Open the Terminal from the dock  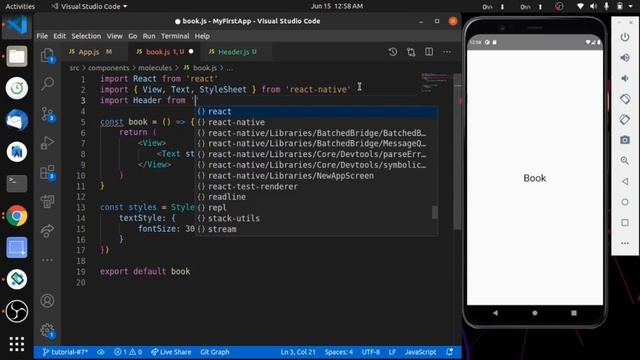click(x=17, y=184)
